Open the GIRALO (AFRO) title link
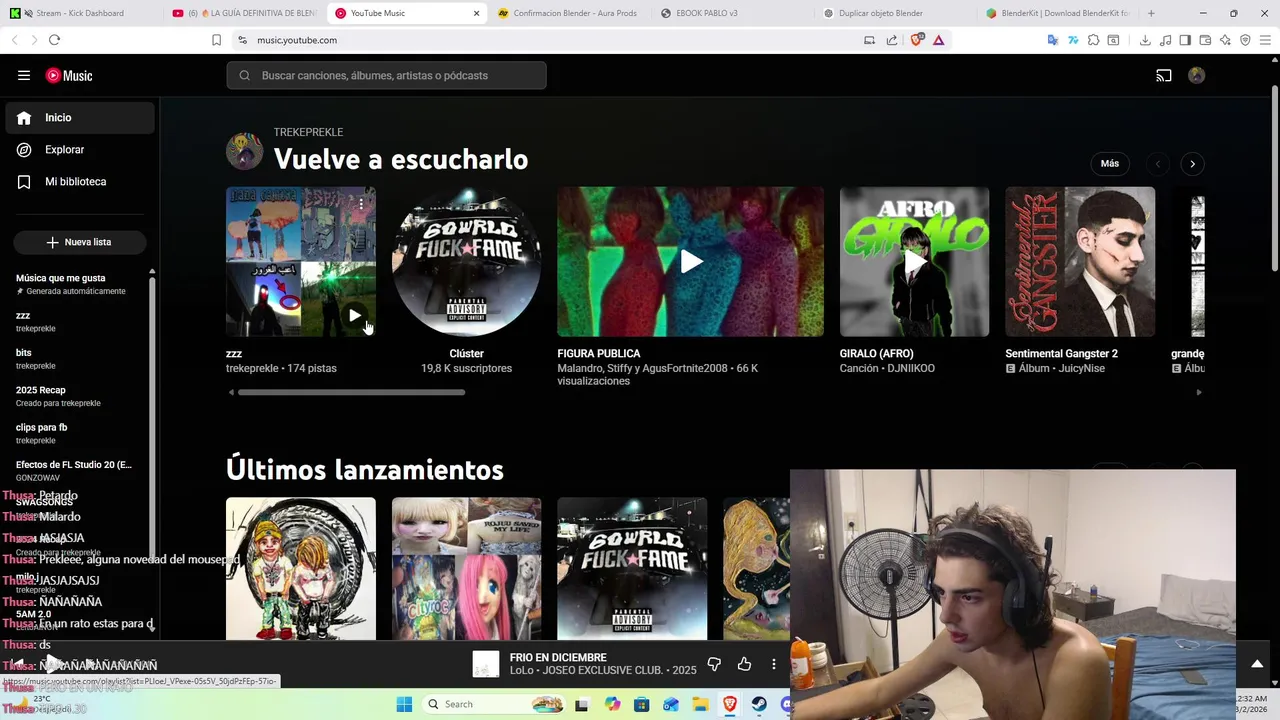Screen dimensions: 1280x720 coord(877,354)
